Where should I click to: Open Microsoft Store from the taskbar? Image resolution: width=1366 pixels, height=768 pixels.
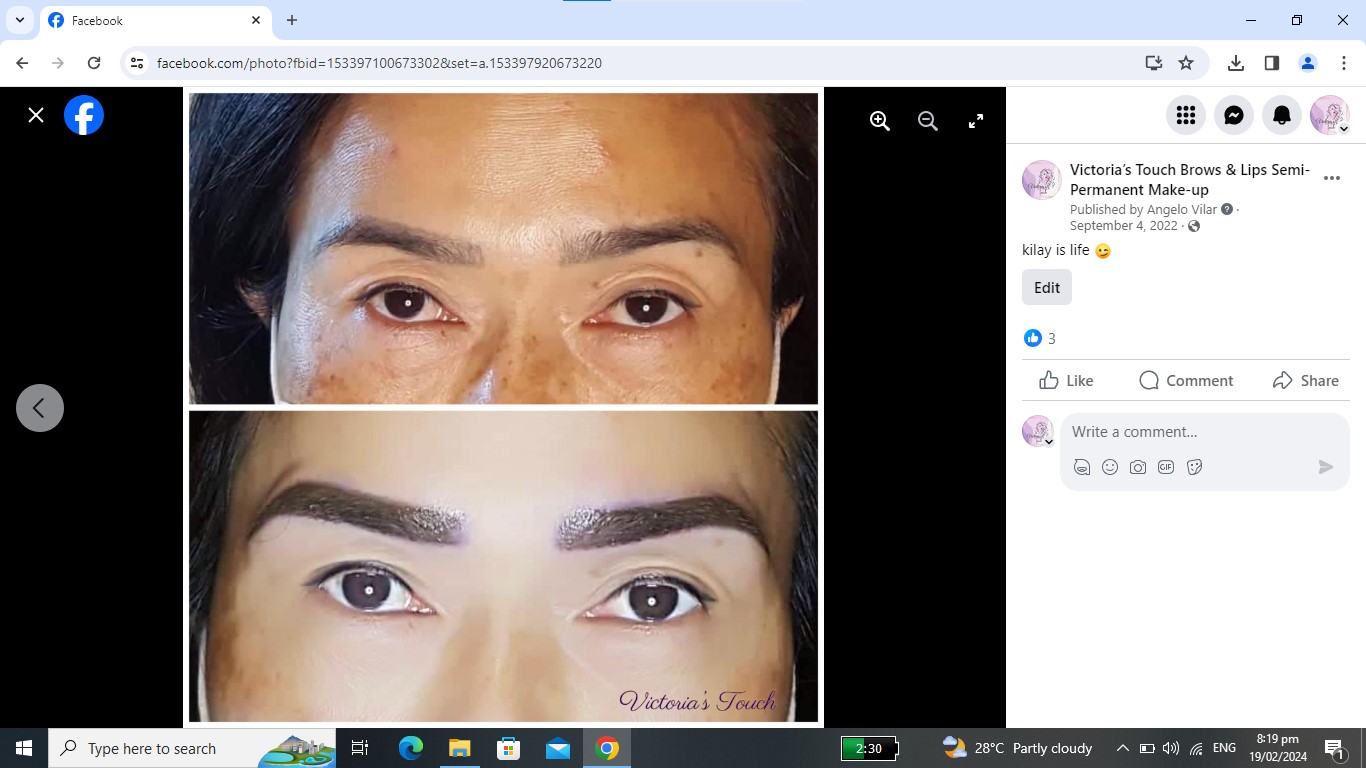pos(508,748)
